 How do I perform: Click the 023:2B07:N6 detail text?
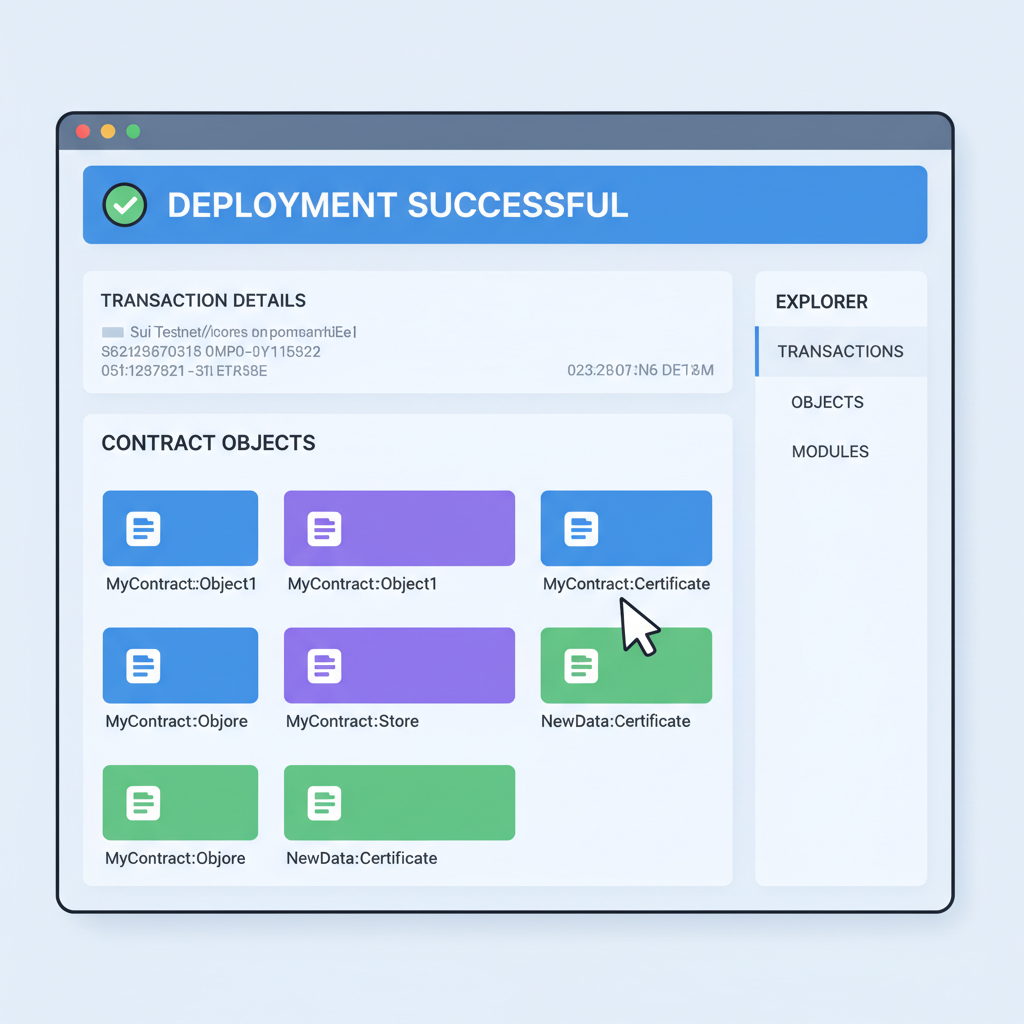(x=641, y=369)
